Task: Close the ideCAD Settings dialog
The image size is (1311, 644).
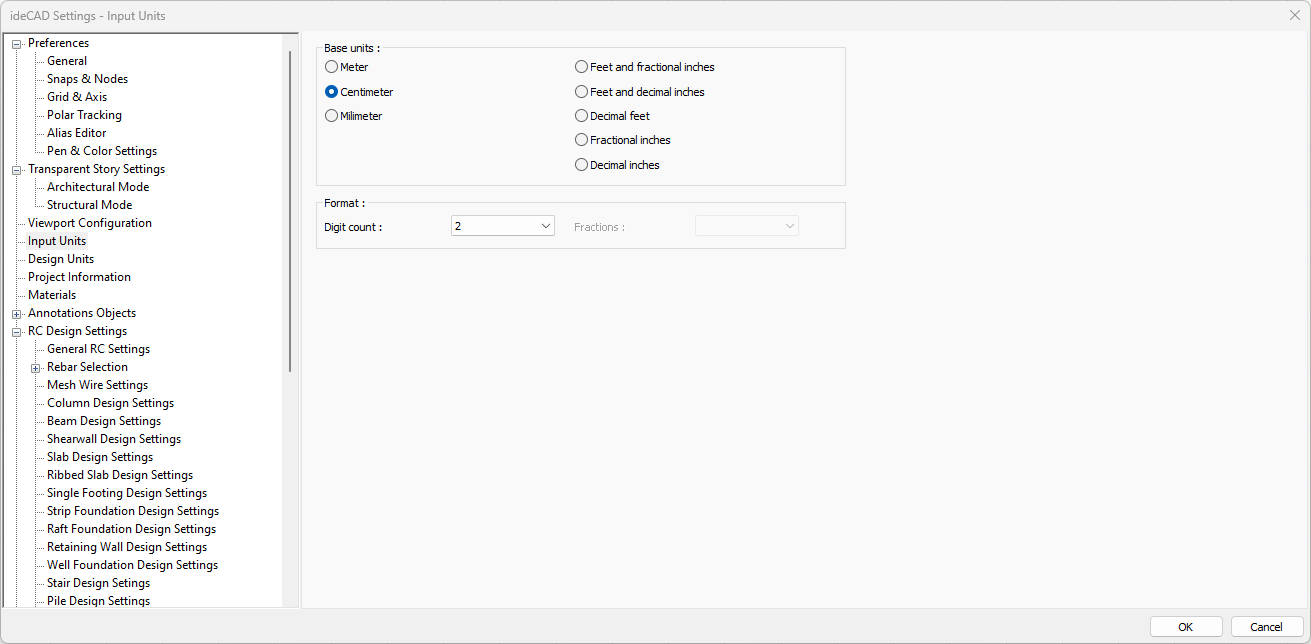Action: pos(1294,15)
